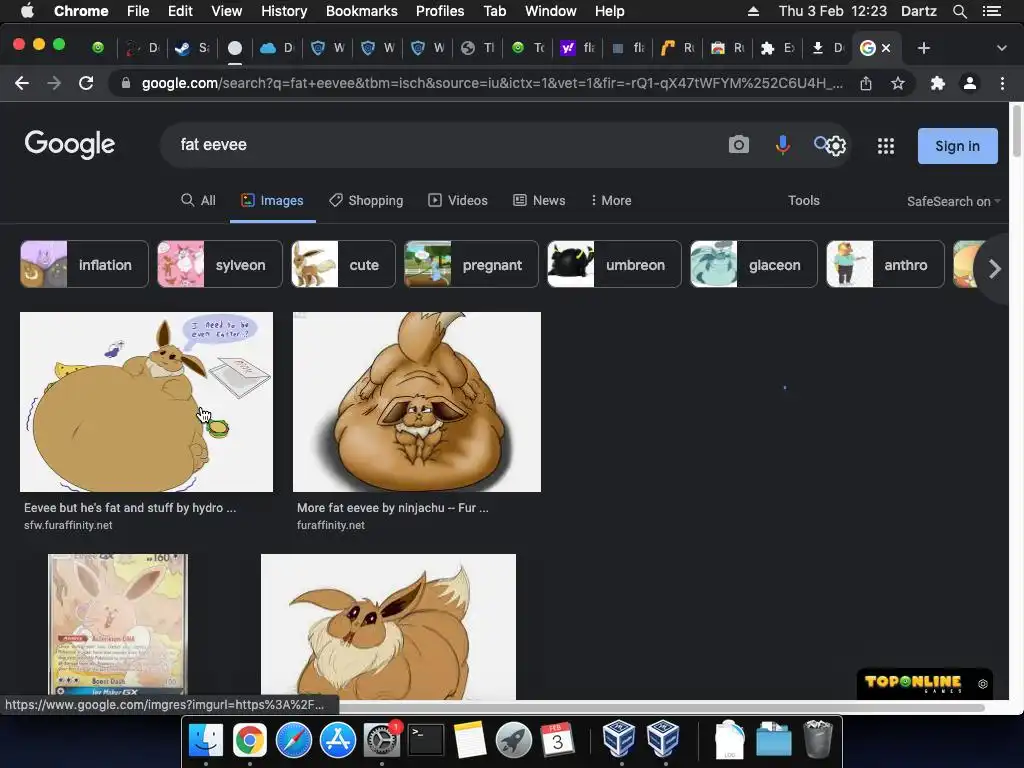Filter by inflation chip
The height and width of the screenshot is (768, 1024).
pyautogui.click(x=84, y=264)
